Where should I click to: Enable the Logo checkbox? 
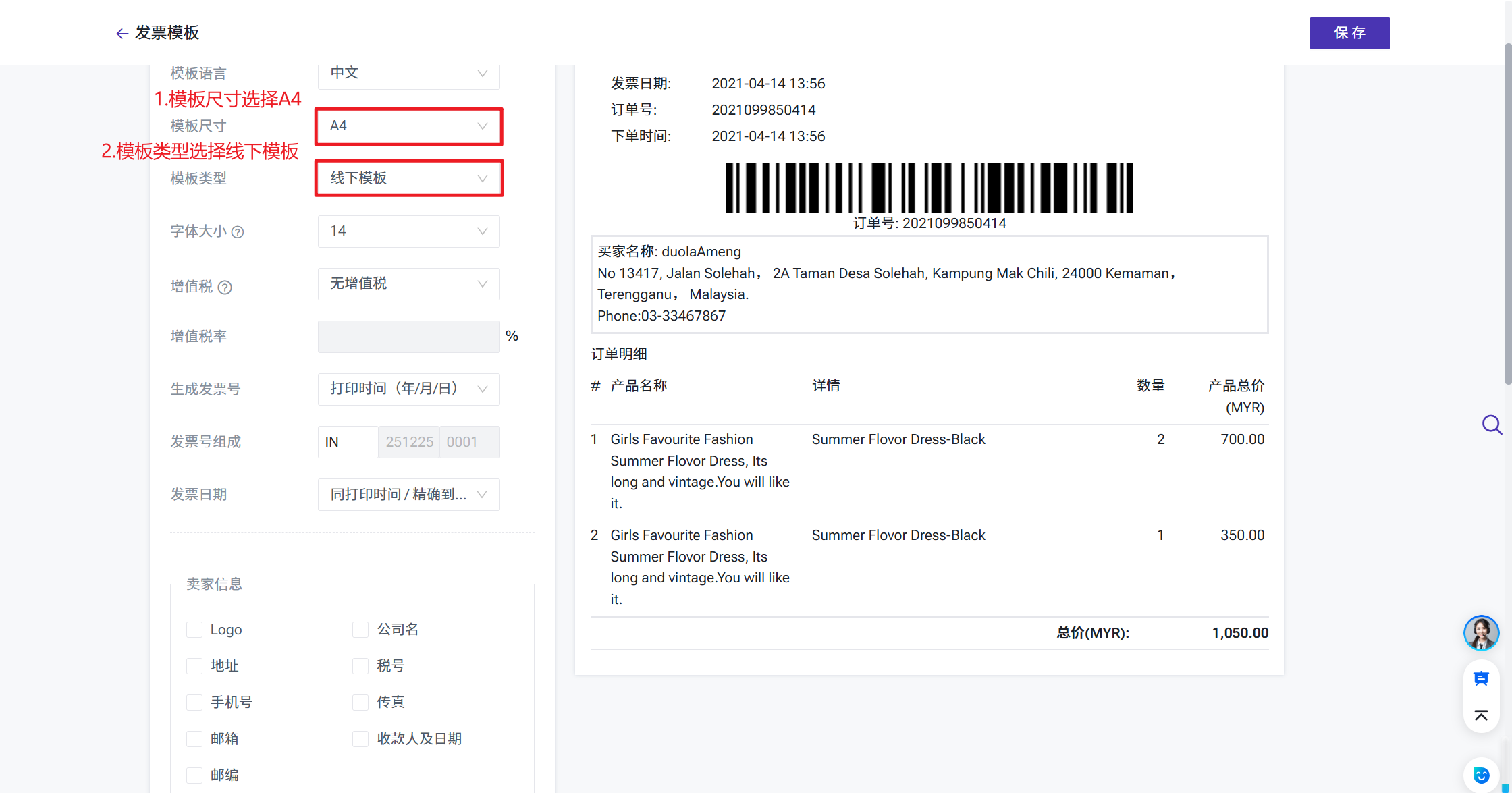pos(194,630)
